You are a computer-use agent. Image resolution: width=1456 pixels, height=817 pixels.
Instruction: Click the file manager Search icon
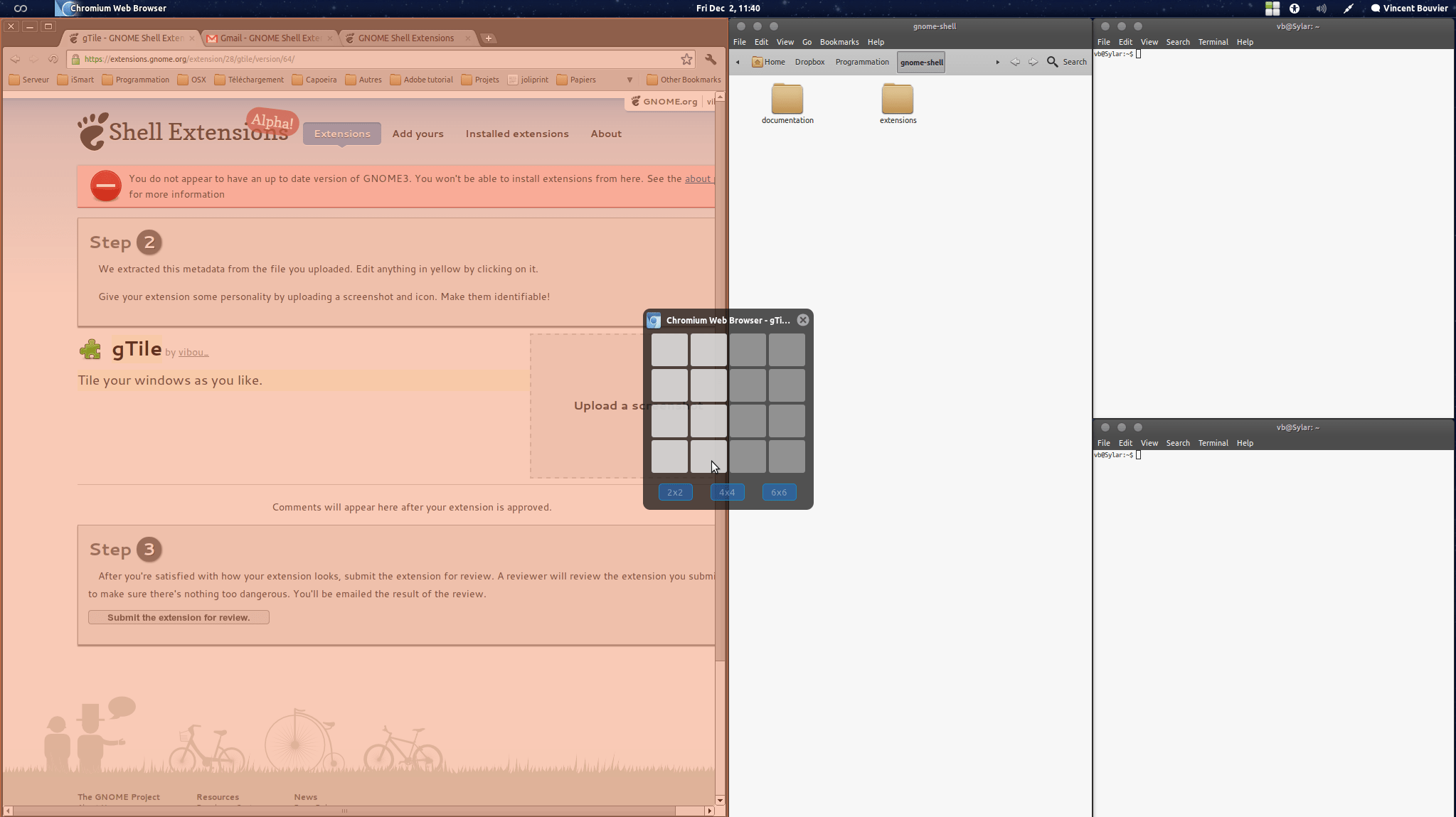[x=1053, y=62]
